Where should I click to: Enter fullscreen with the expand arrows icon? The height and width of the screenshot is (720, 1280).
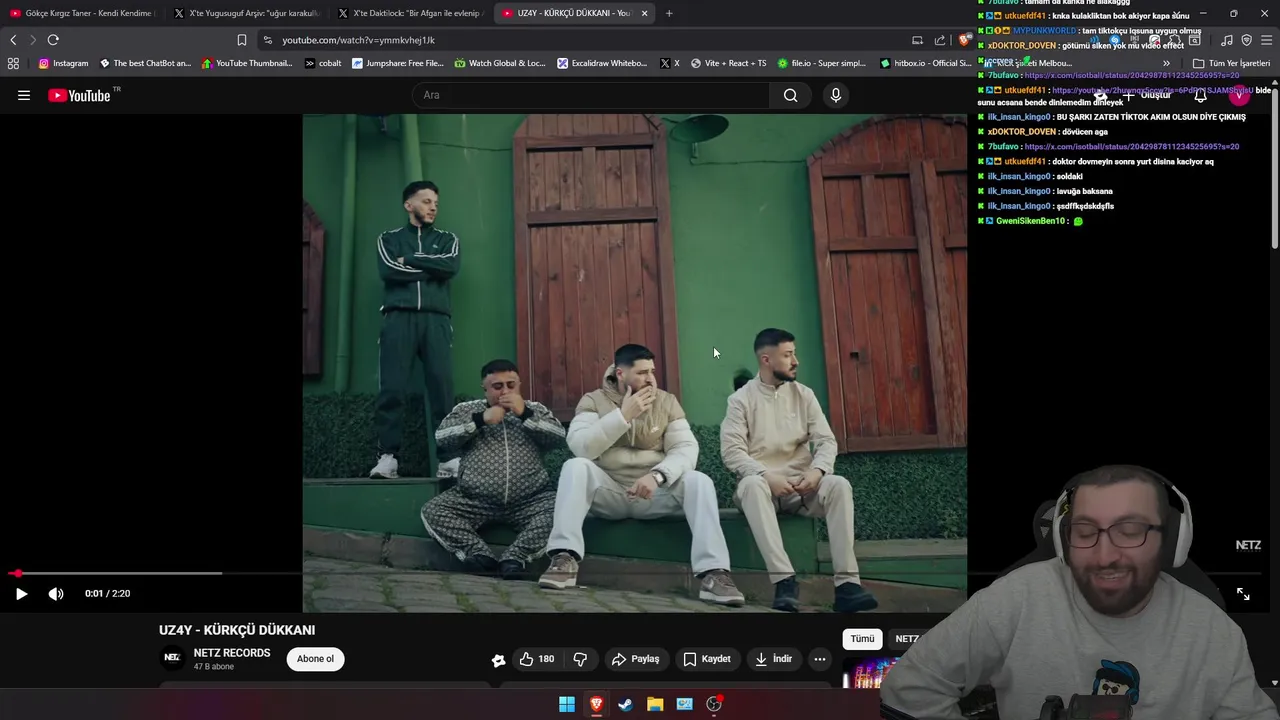coord(1242,594)
